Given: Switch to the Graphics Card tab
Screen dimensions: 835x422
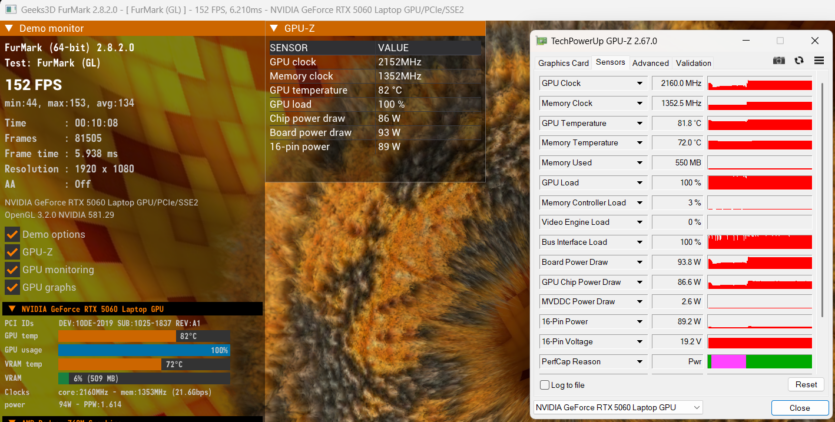Looking at the screenshot, I should [x=563, y=63].
